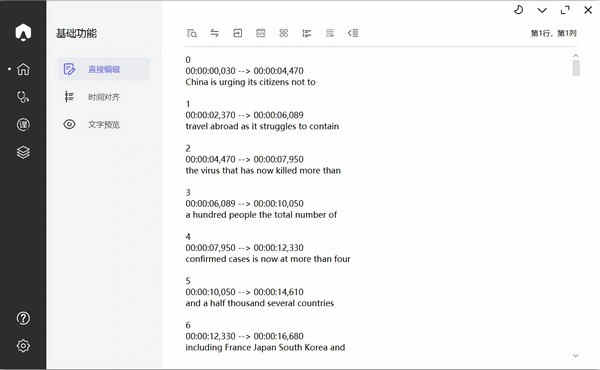Click the outdent list toolbar icon

pos(353,33)
